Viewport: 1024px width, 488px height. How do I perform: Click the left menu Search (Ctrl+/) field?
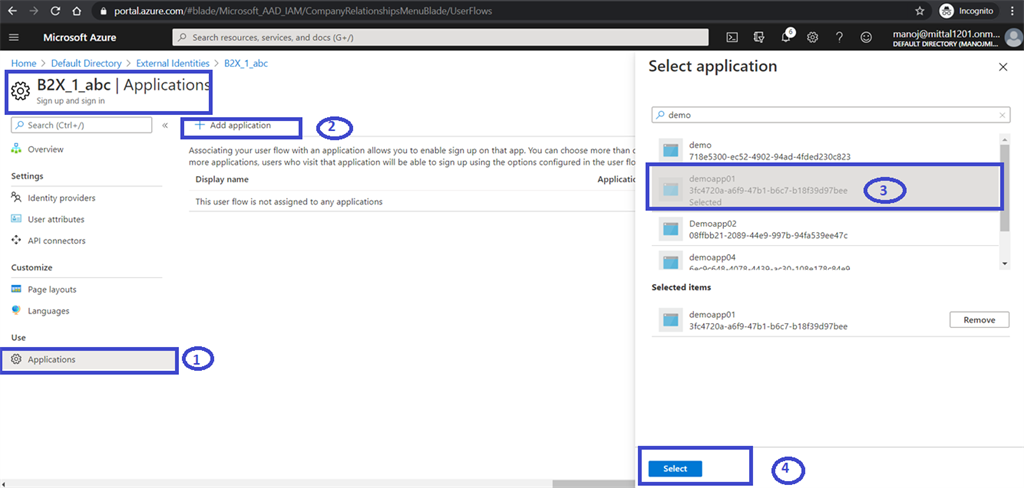pos(82,125)
